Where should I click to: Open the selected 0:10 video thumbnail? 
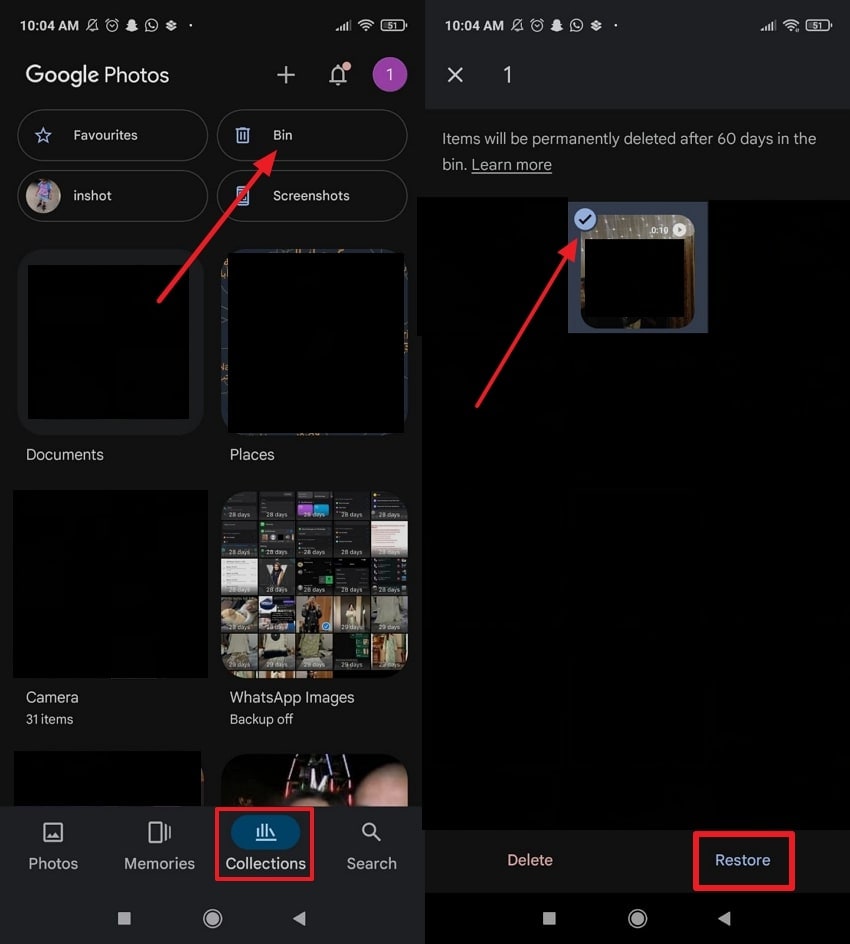coord(638,271)
